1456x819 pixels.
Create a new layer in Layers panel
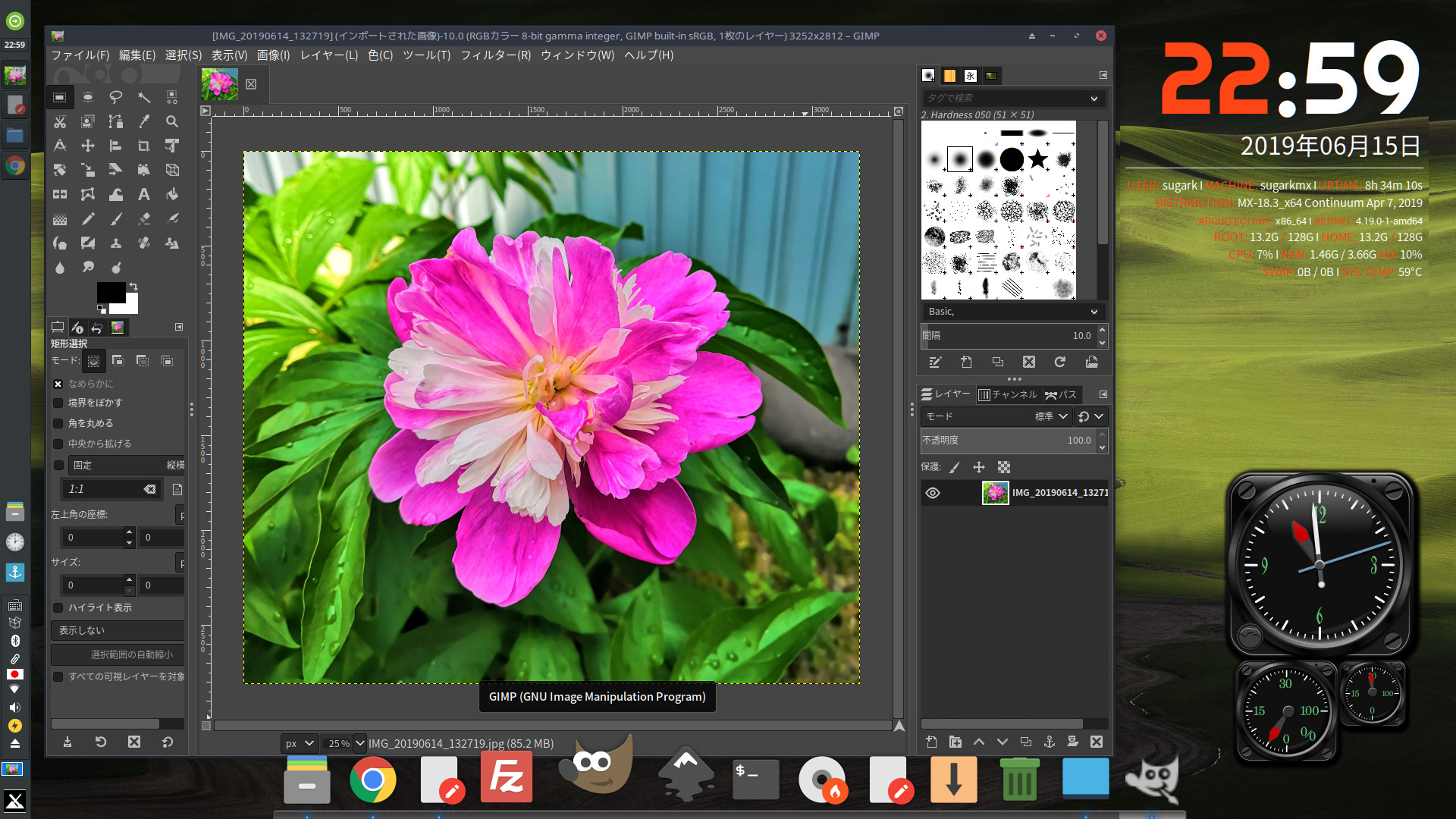tap(931, 742)
